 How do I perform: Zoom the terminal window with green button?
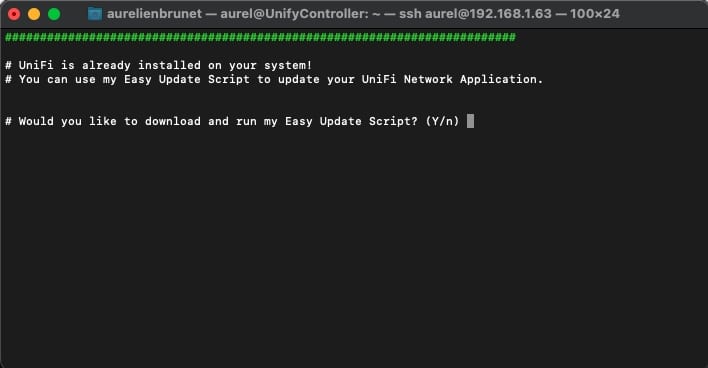tap(54, 14)
